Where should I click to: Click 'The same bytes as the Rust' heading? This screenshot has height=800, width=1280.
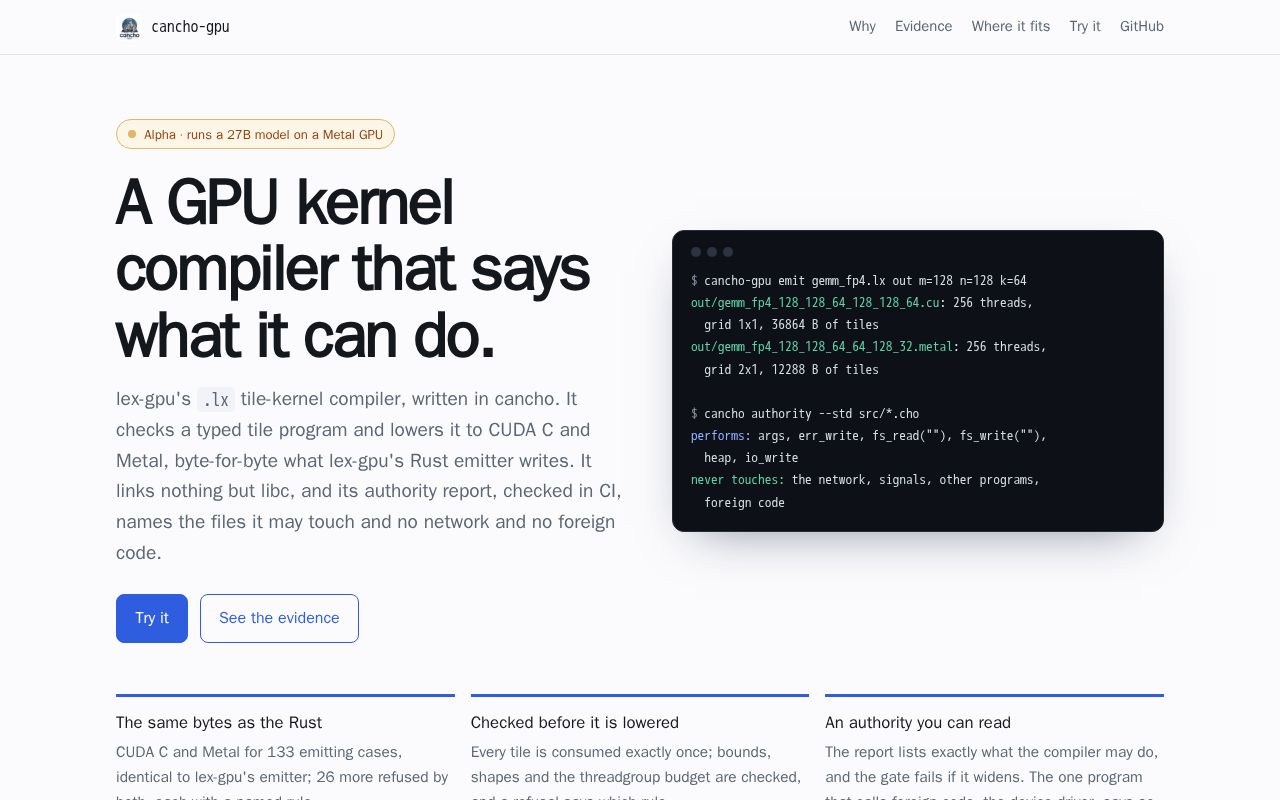[219, 722]
